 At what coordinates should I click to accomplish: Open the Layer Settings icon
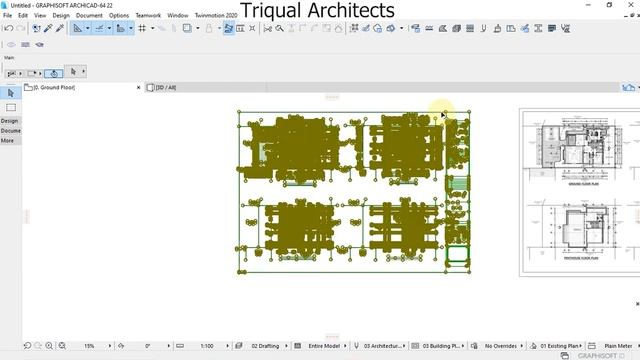pyautogui.click(x=416, y=28)
